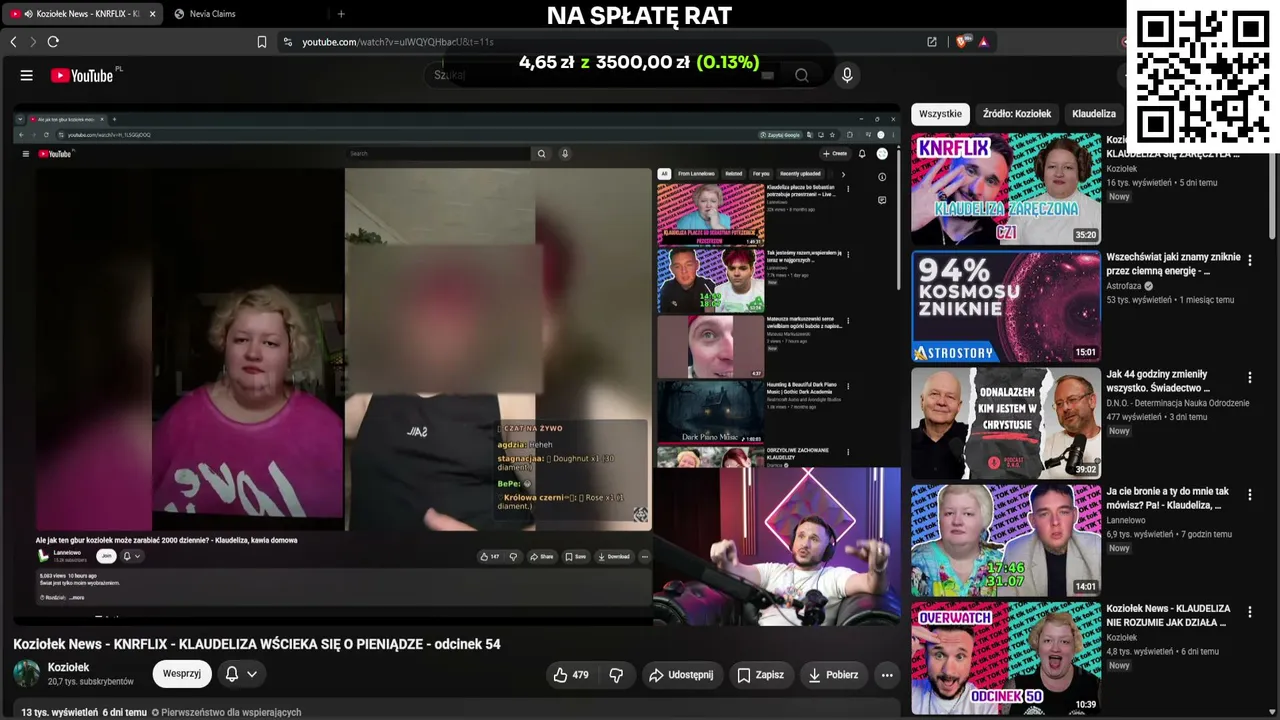The height and width of the screenshot is (720, 1280).
Task: Like the video with 479 likes
Action: pyautogui.click(x=571, y=675)
